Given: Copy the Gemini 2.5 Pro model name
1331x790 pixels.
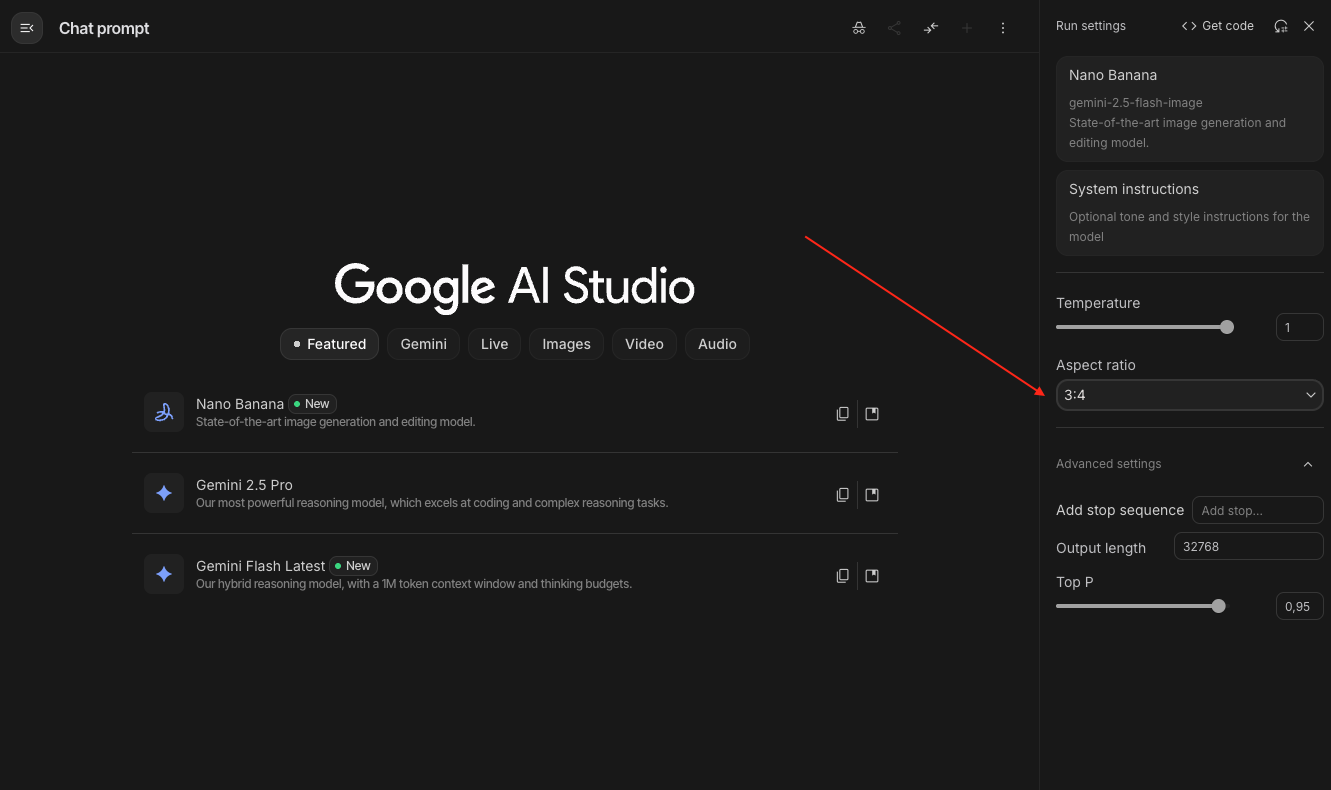Looking at the screenshot, I should (842, 495).
